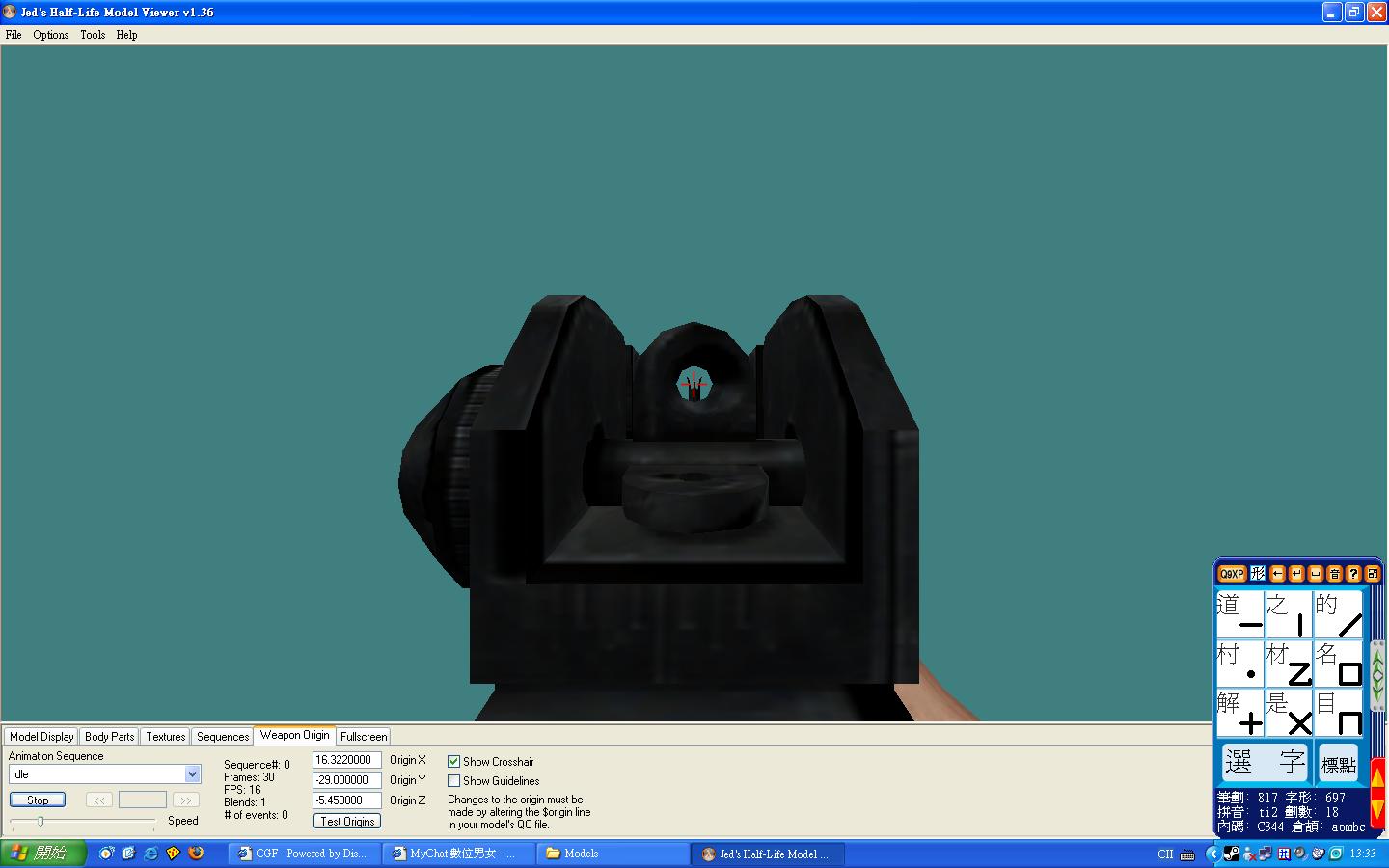The image size is (1389, 868).
Task: Adjust the animation Speed slider
Action: click(x=41, y=821)
